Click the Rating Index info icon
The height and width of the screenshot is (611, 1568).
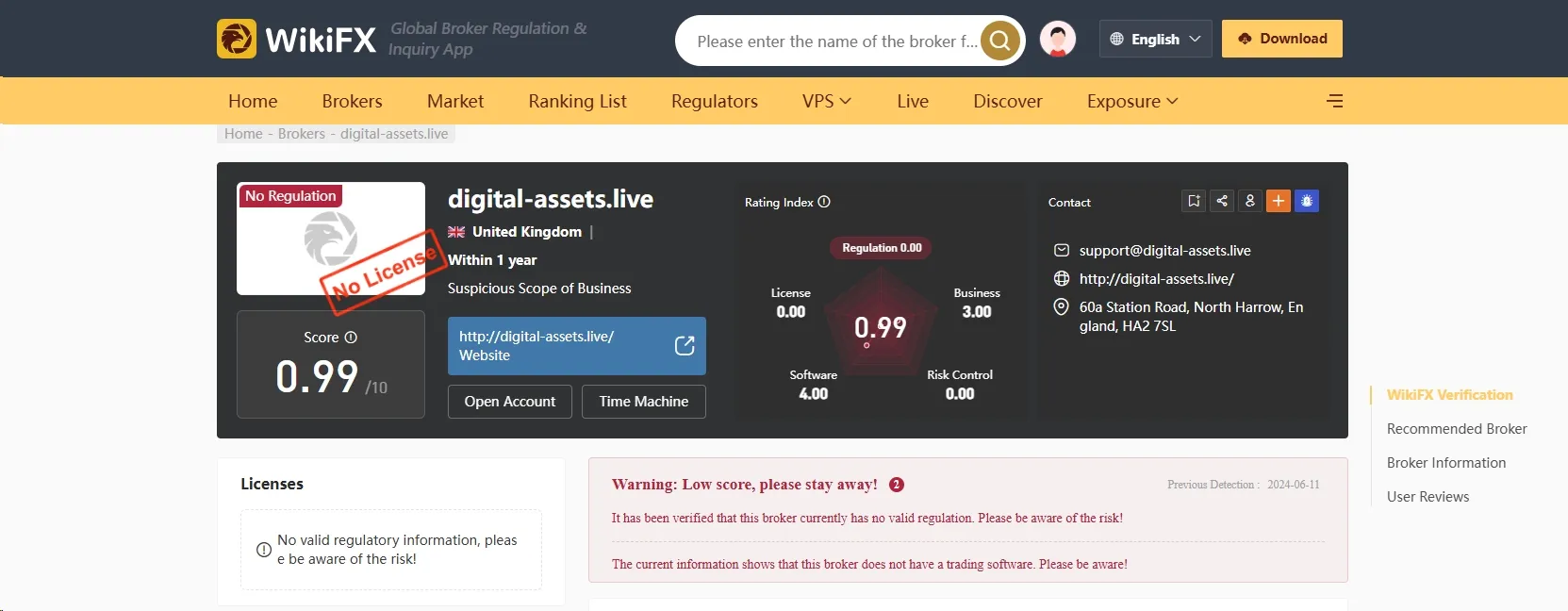[x=824, y=202]
